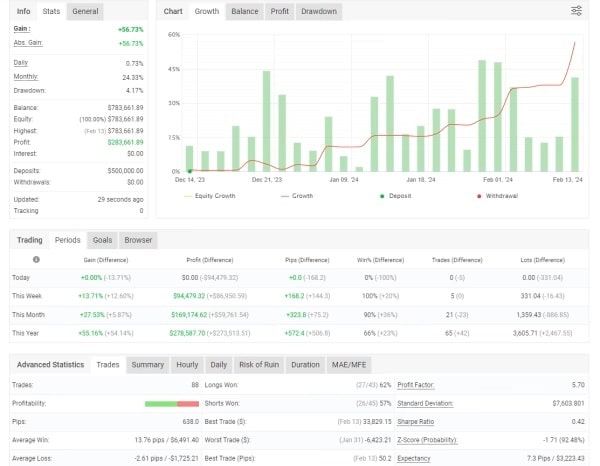600x466 pixels.
Task: Open the Sharpe Ratio link
Action: click(416, 422)
